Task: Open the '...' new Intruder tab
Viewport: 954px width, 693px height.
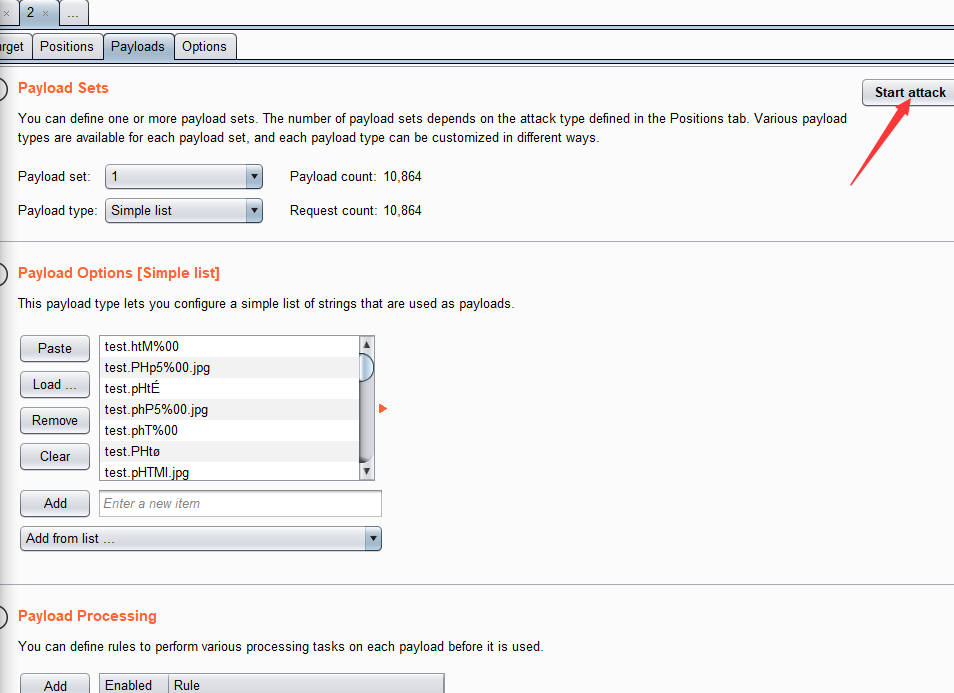Action: coord(73,13)
